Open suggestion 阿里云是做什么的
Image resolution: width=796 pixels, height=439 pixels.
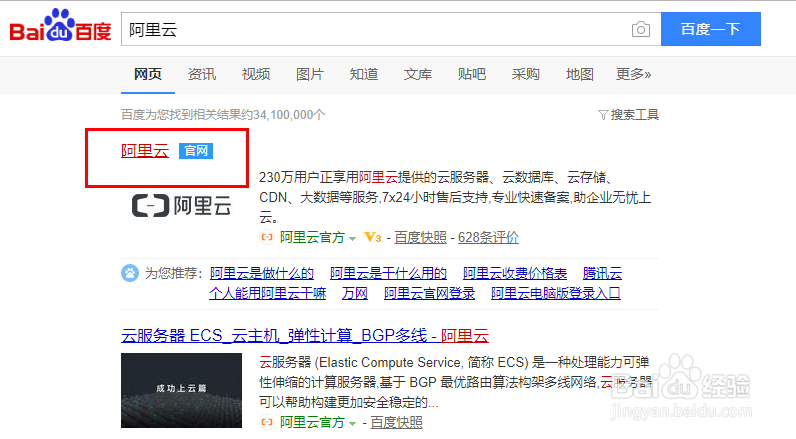coord(261,273)
